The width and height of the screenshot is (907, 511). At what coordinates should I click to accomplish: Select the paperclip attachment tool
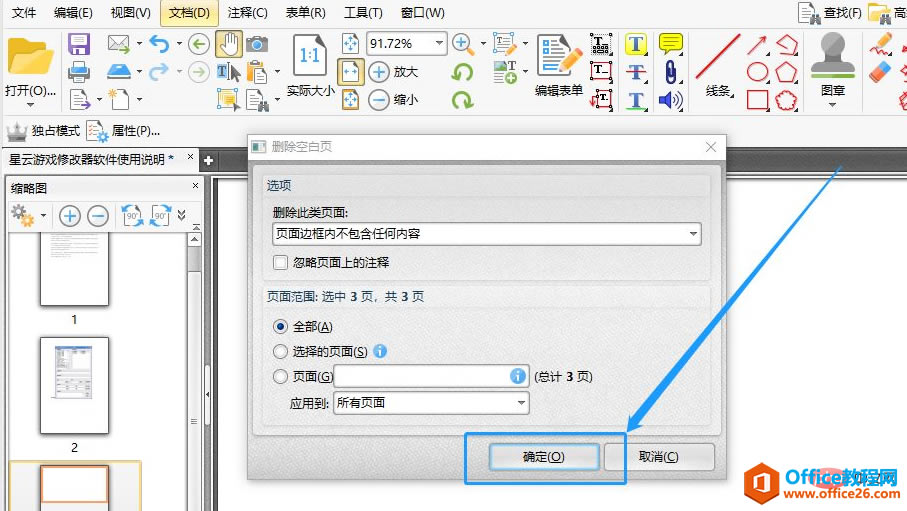[670, 72]
